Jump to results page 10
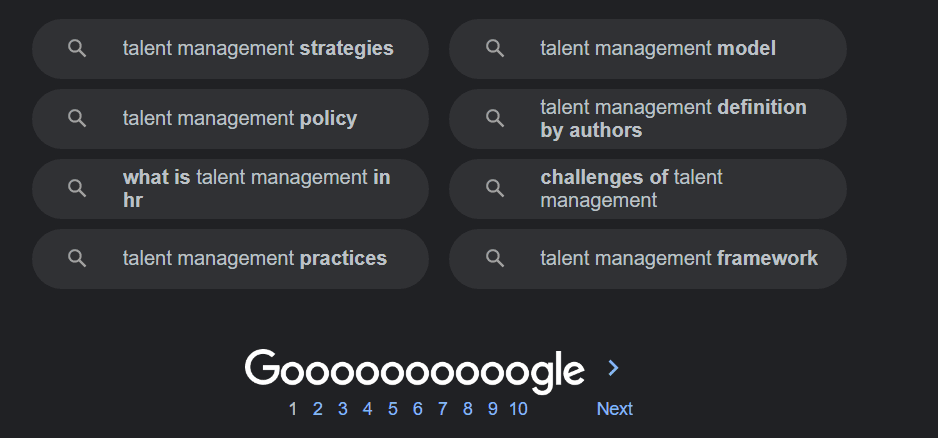The height and width of the screenshot is (438, 938). [x=518, y=408]
